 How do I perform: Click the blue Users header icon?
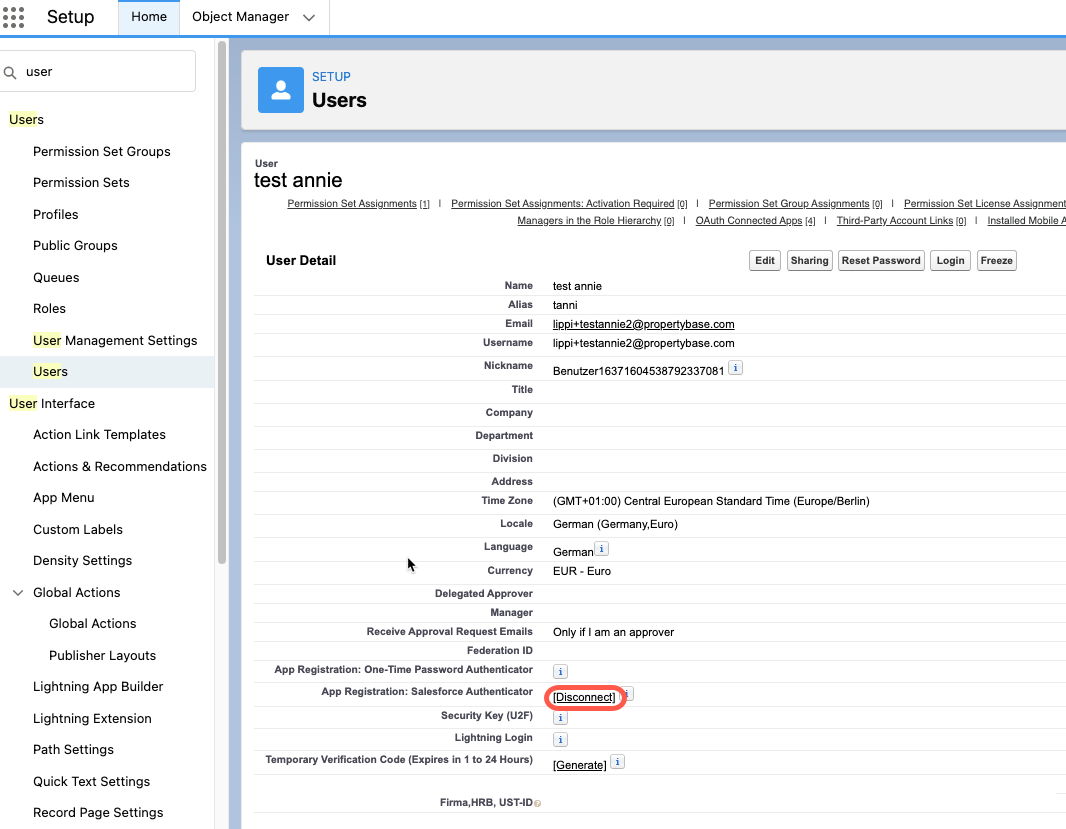point(281,90)
